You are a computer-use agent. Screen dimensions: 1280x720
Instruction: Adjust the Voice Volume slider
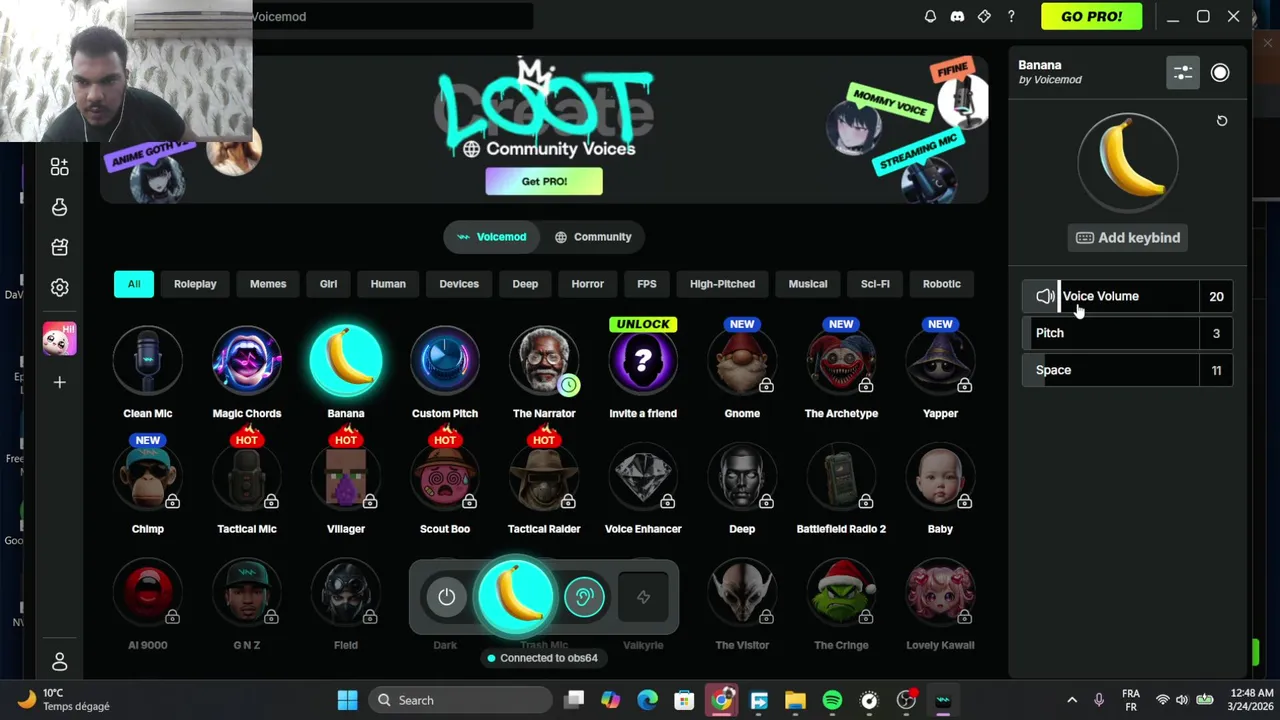click(x=1127, y=296)
